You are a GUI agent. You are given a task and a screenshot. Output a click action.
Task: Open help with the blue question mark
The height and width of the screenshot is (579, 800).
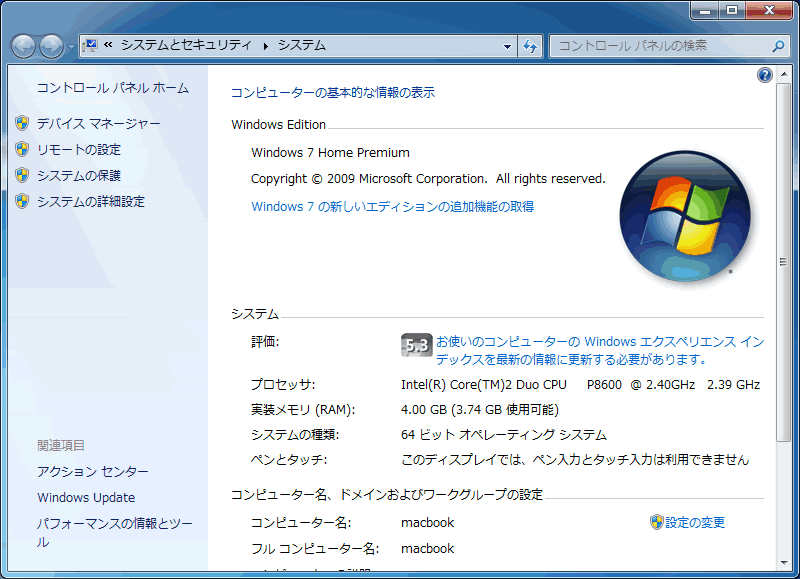click(x=764, y=75)
